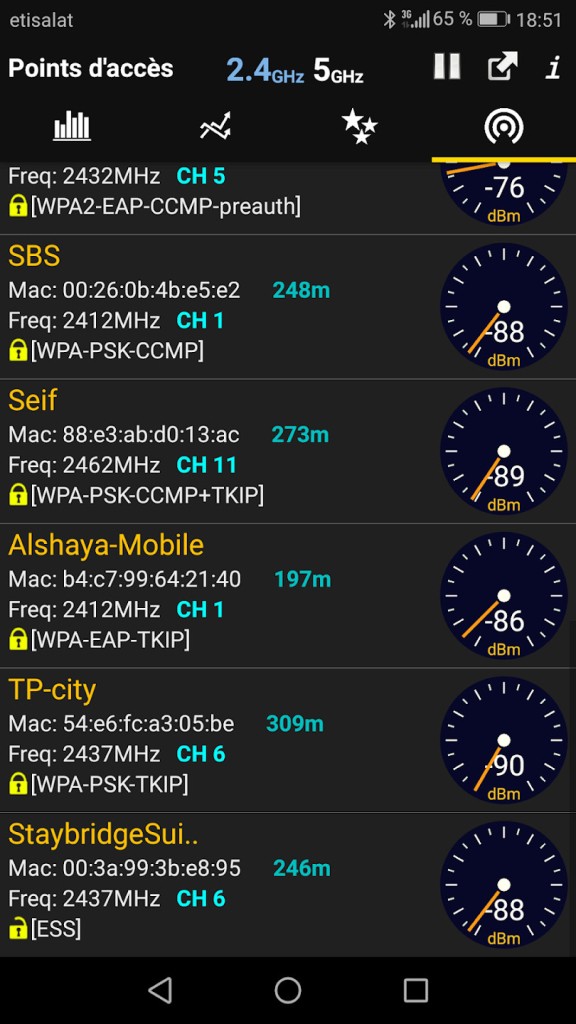This screenshot has height=1024, width=576.
Task: Open the channel rating stars tab
Action: (360, 126)
